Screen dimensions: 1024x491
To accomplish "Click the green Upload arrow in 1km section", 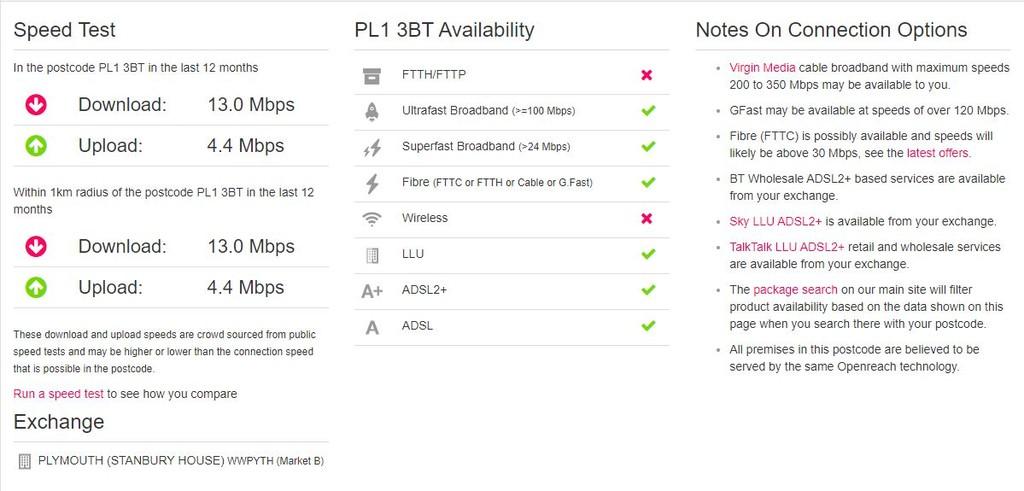I will click(x=36, y=287).
